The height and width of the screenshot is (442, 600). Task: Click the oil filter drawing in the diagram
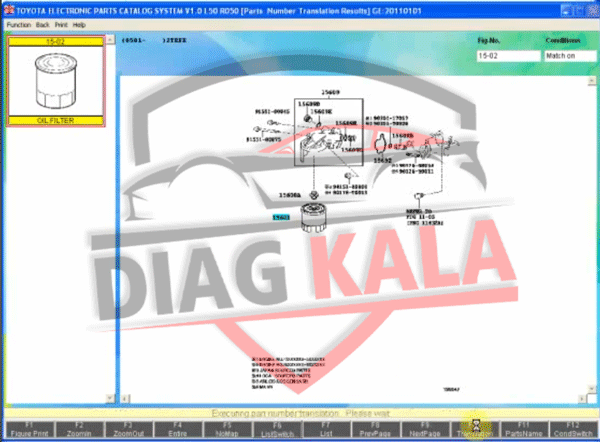[x=313, y=218]
